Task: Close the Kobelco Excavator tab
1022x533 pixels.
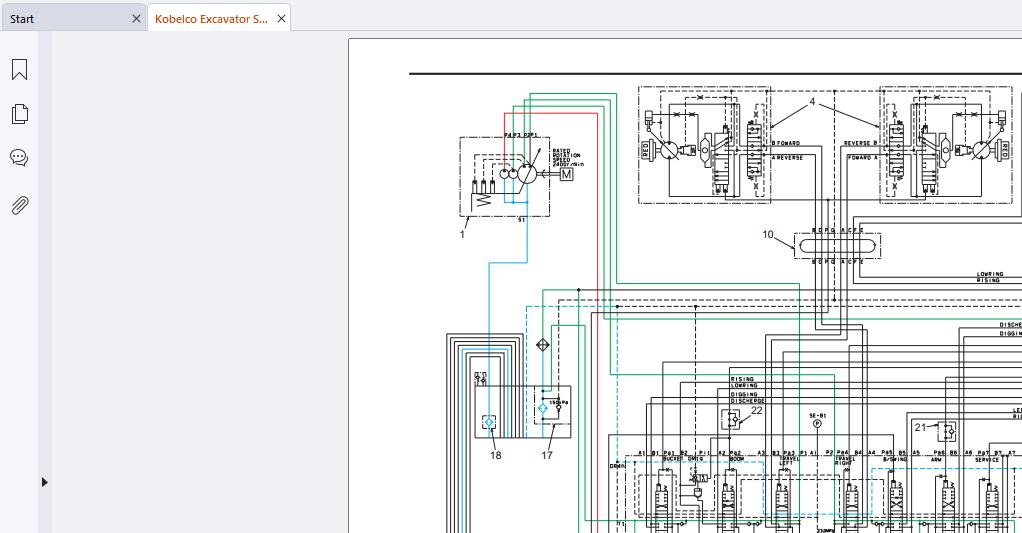Action: point(282,19)
